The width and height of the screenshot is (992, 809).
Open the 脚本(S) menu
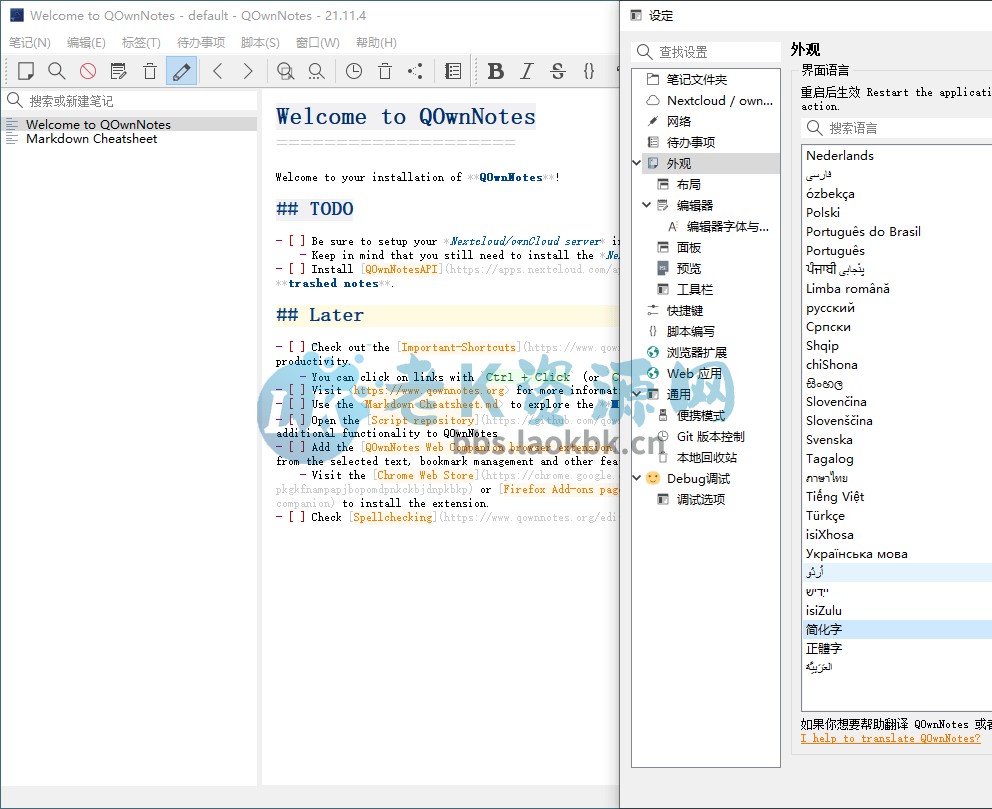[260, 42]
